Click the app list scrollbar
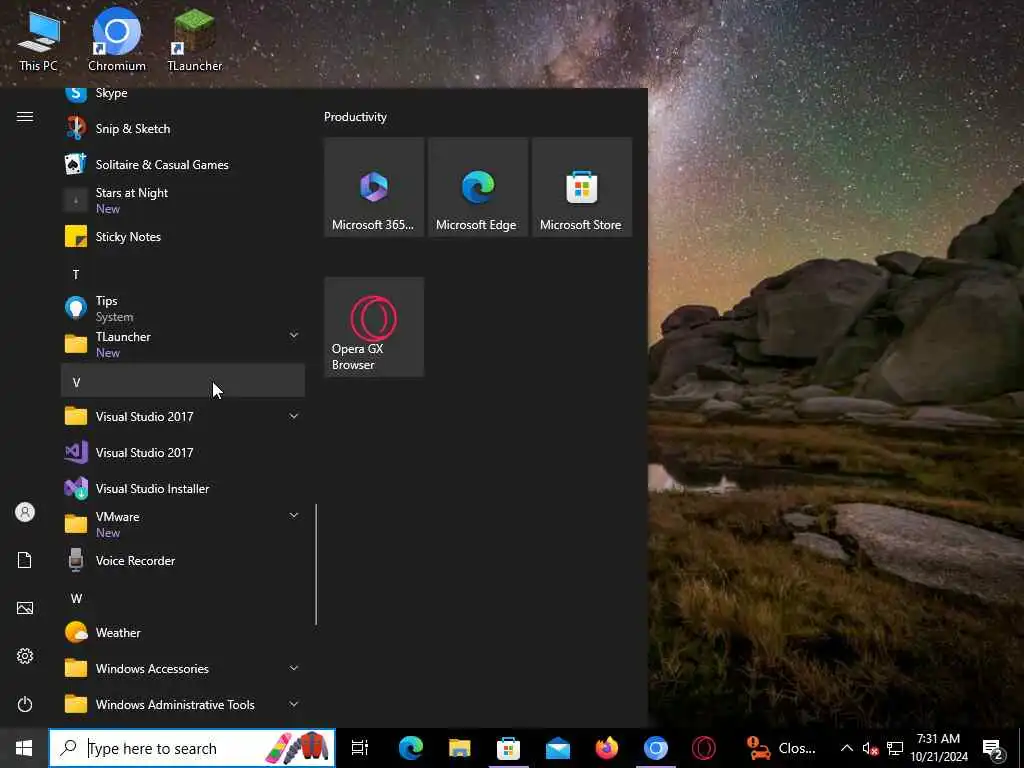This screenshot has height=768, width=1024. click(x=316, y=564)
